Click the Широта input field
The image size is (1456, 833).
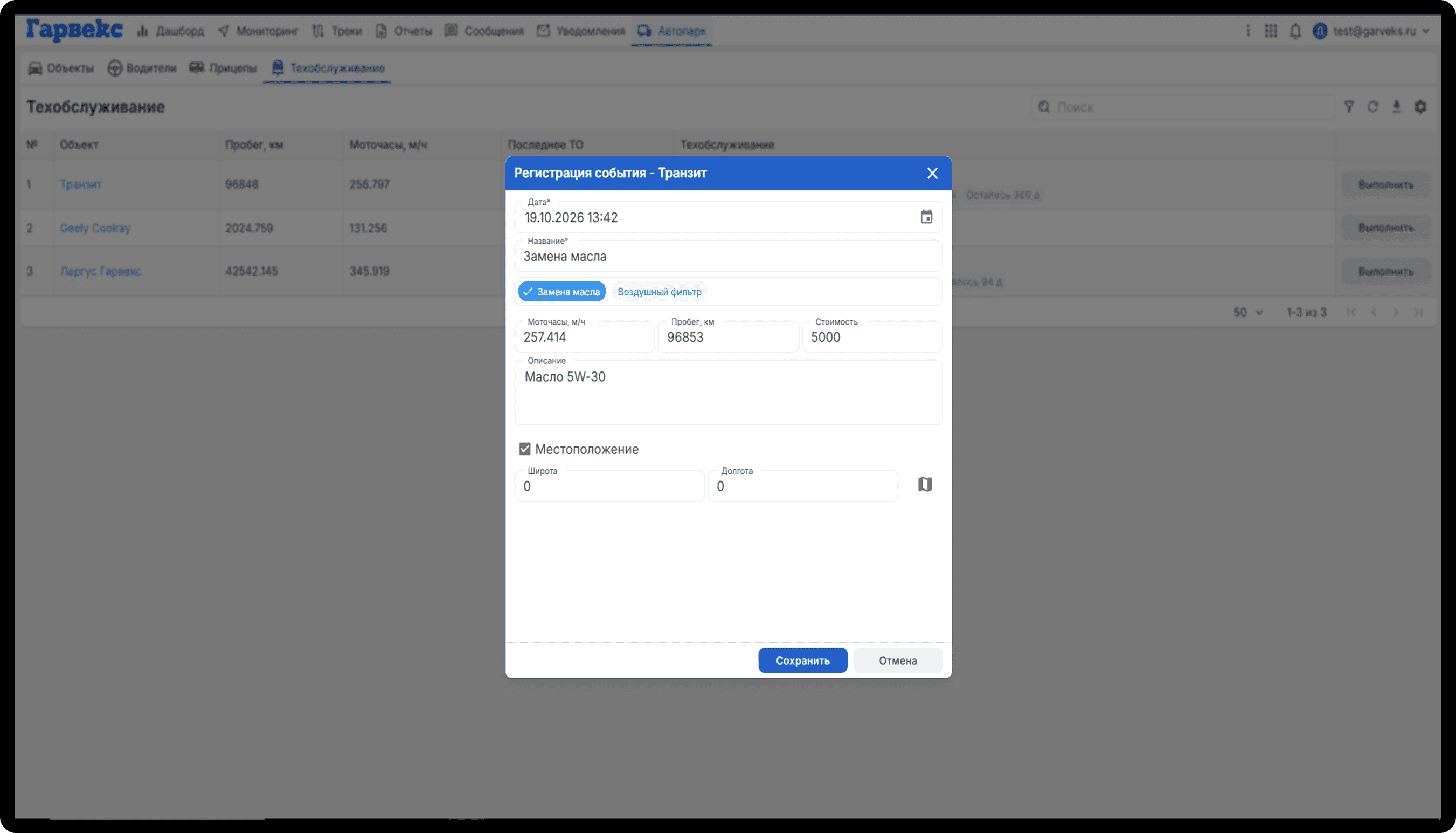[609, 486]
